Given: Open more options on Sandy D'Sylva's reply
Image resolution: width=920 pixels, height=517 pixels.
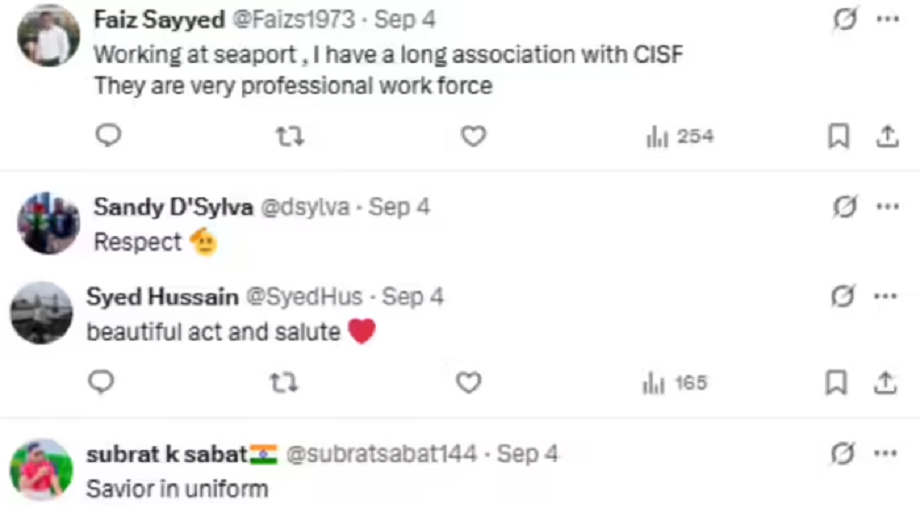Looking at the screenshot, I should click(x=887, y=207).
